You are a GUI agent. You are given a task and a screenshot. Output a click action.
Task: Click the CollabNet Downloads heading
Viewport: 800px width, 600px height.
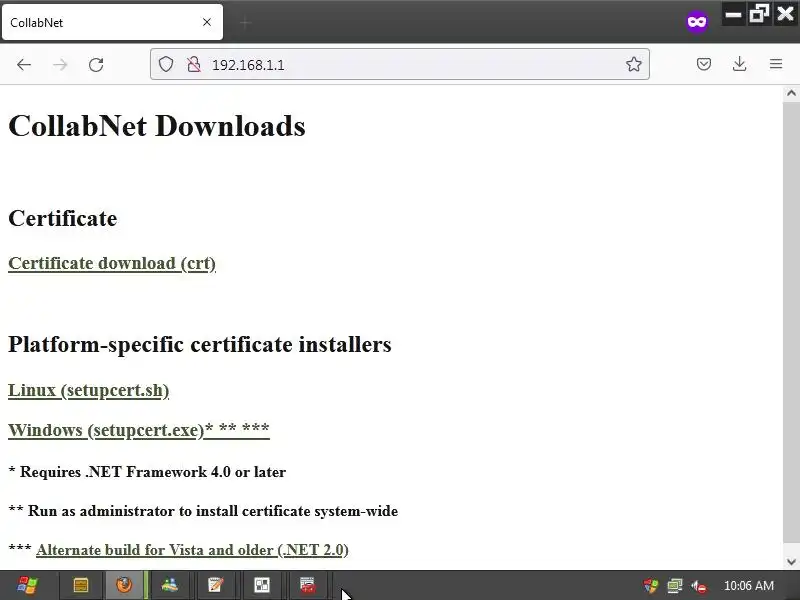point(157,126)
